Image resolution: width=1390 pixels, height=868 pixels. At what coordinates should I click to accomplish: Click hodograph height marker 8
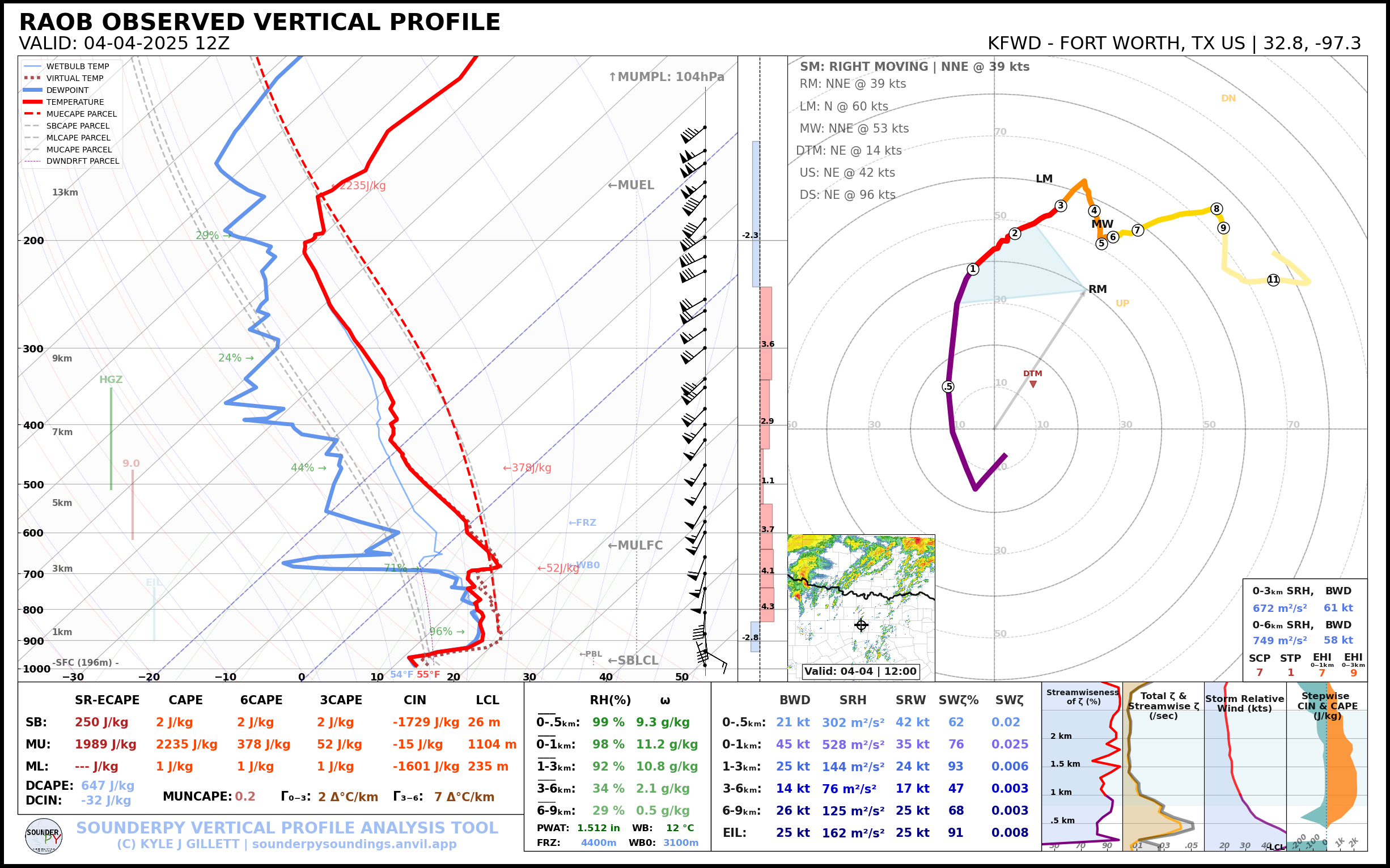(1216, 209)
